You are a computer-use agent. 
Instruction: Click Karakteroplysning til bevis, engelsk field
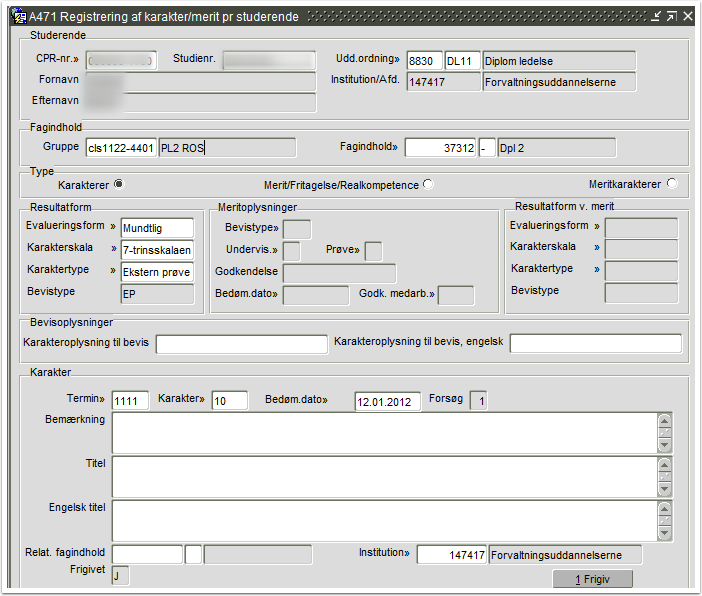tap(596, 343)
